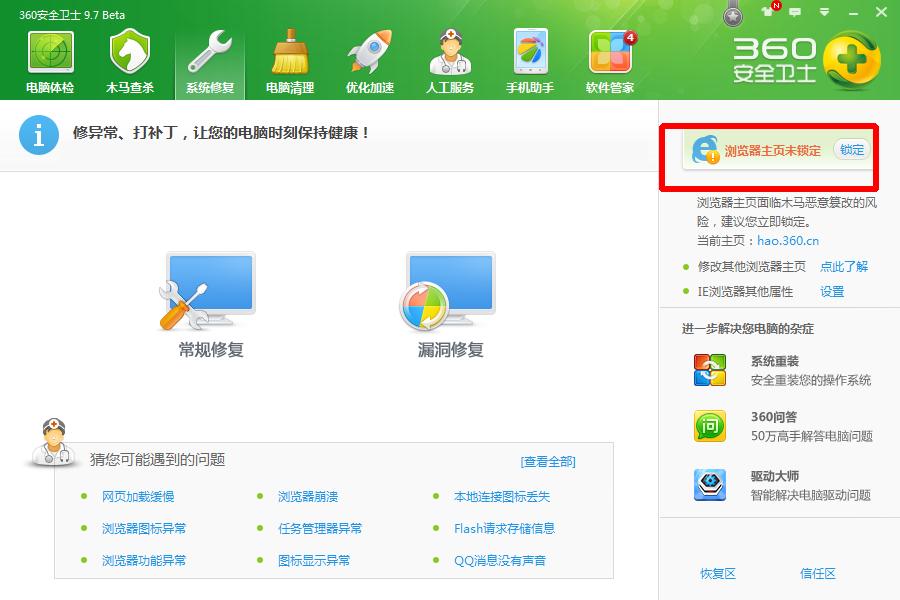Open Flash请求存储信息 problem link
This screenshot has height=600, width=900.
click(504, 528)
